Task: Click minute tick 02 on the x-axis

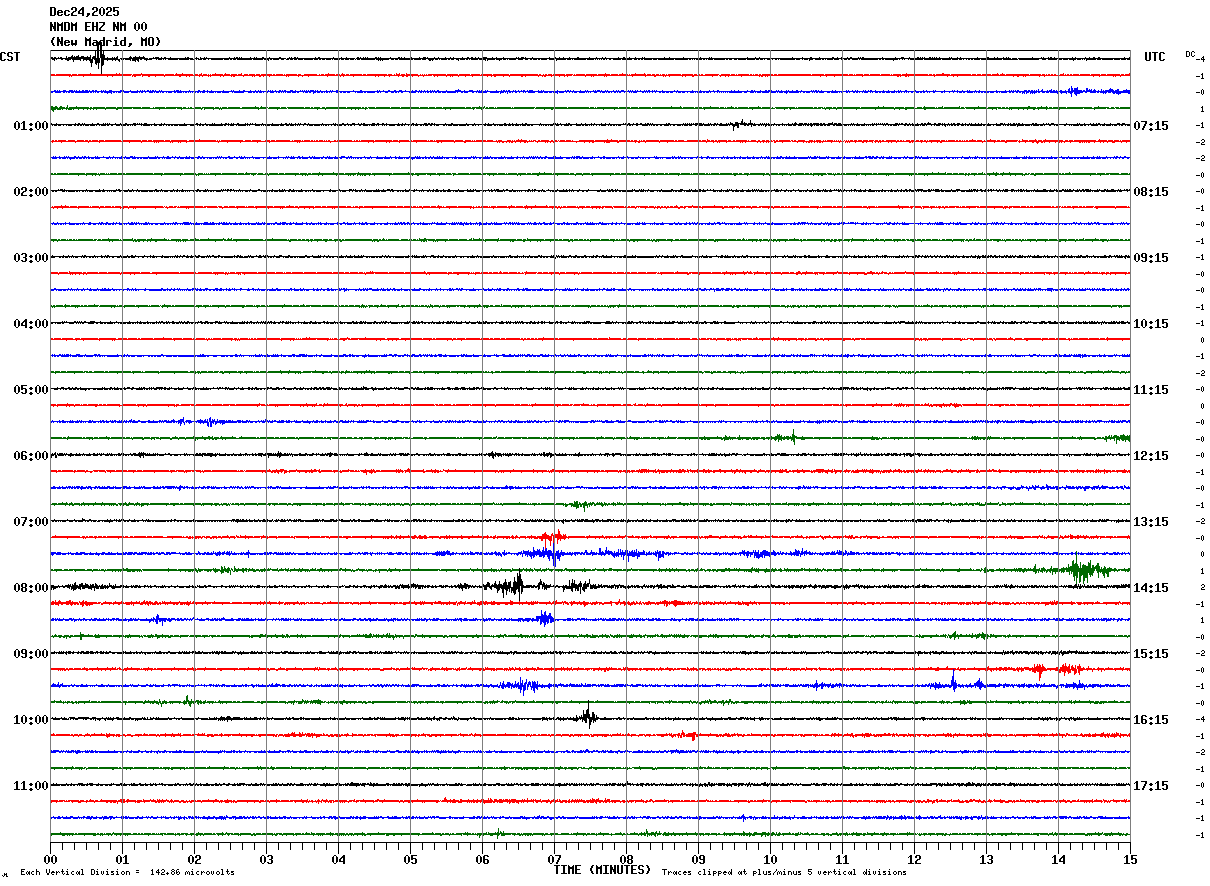Action: pyautogui.click(x=194, y=859)
